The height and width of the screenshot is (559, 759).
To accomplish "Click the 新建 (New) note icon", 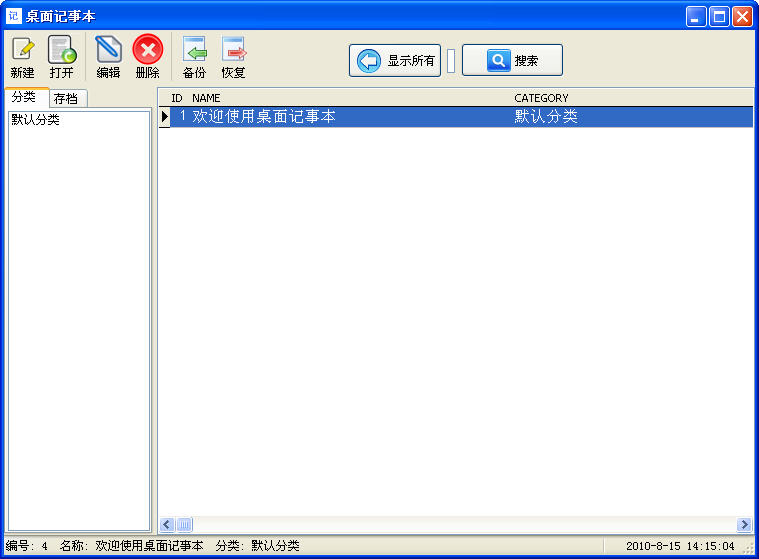I will 22,50.
